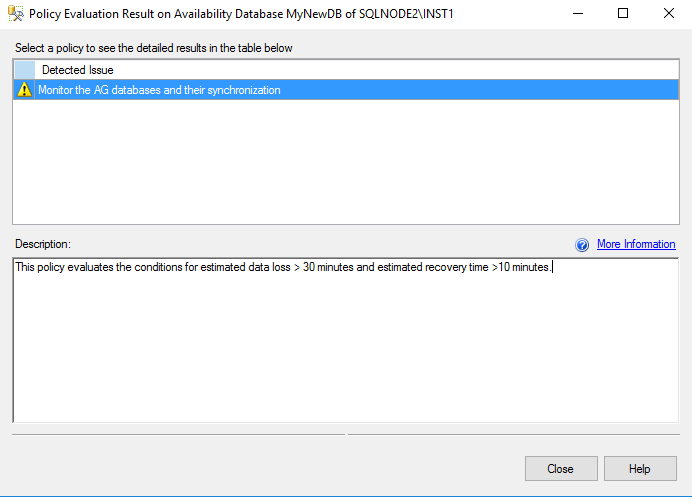The width and height of the screenshot is (692, 497).
Task: Click the yellow warning icon in the policy row
Action: click(x=25, y=90)
